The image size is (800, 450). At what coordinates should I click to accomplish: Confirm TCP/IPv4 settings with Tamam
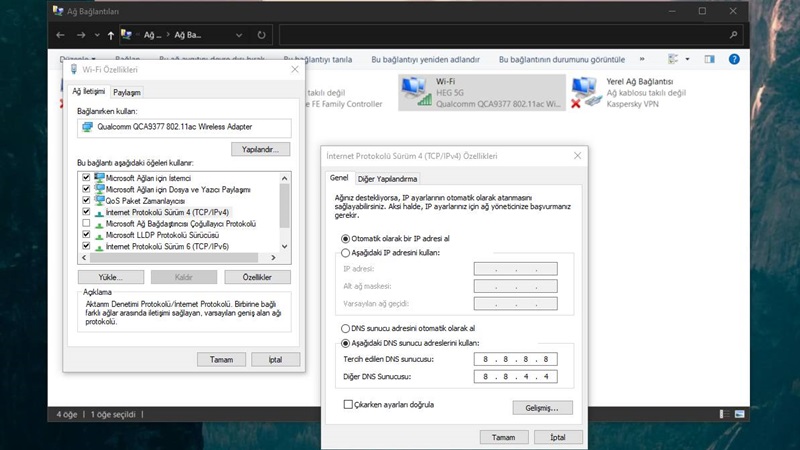504,437
